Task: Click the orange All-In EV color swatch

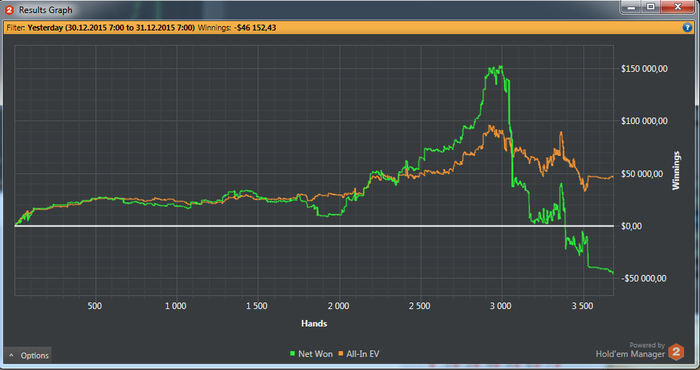Action: (x=341, y=353)
